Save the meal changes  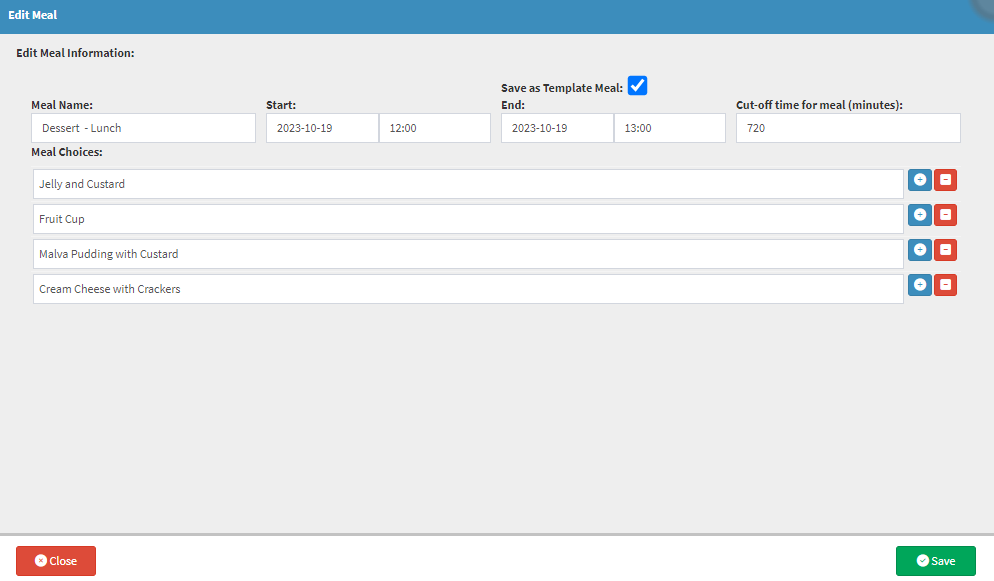coord(935,561)
